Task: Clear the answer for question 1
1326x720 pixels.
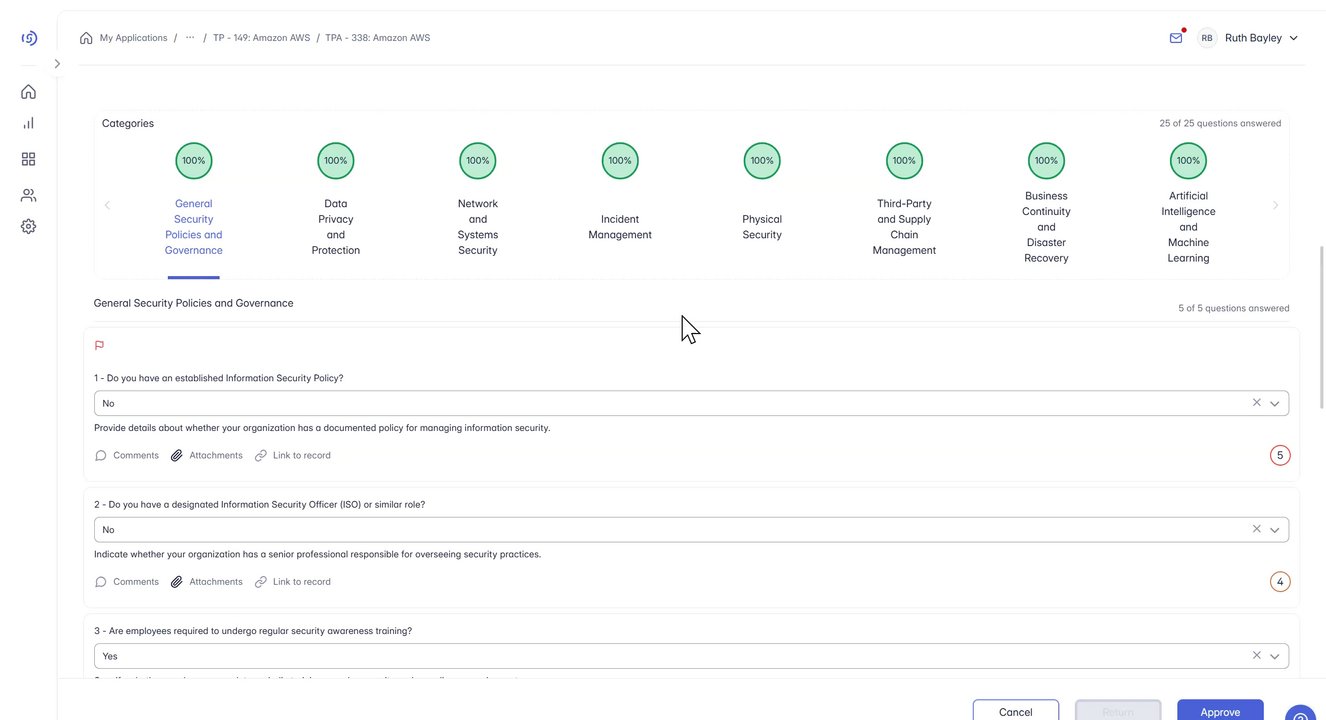Action: coord(1257,403)
